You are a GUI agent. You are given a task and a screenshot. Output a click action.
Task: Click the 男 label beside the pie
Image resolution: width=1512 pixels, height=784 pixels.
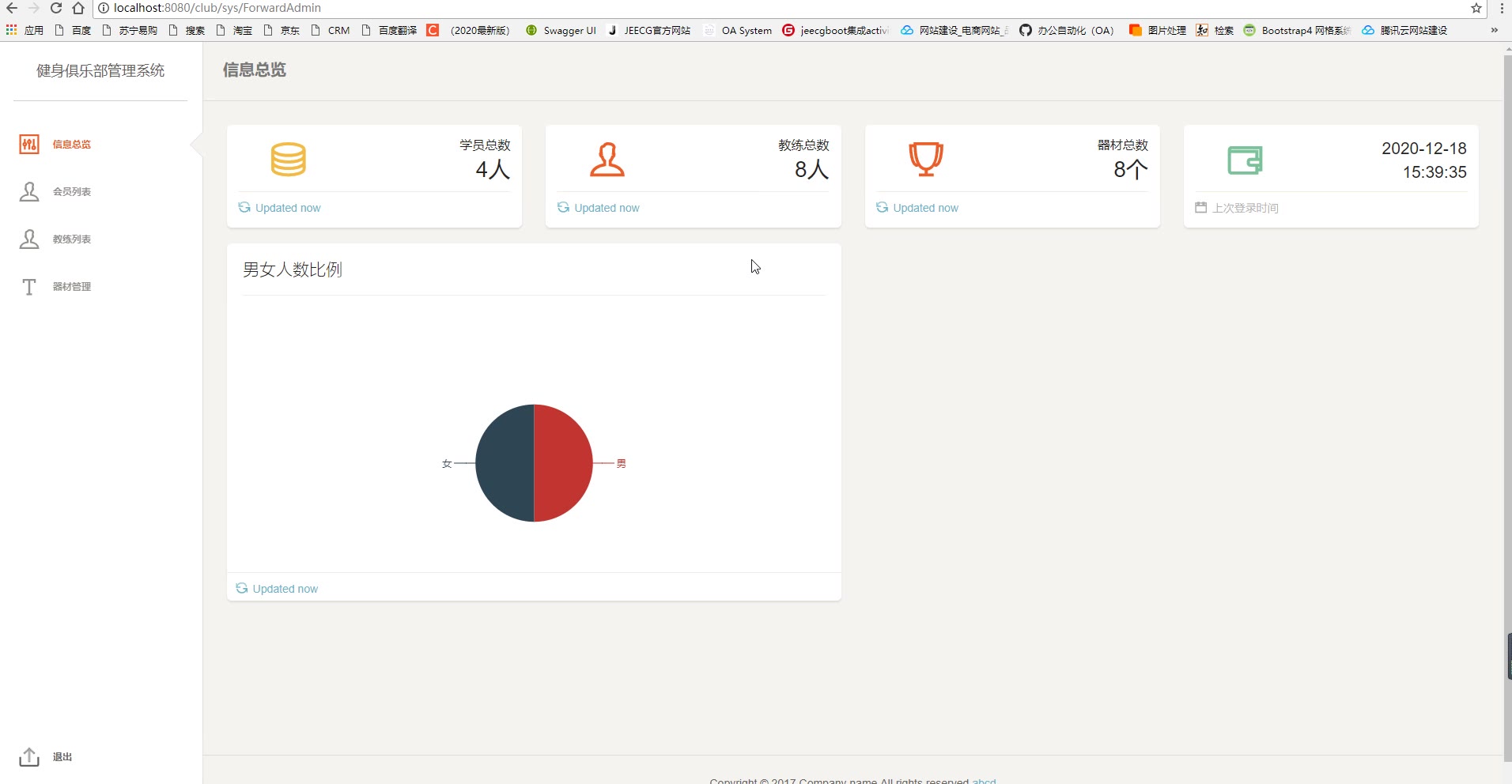622,464
